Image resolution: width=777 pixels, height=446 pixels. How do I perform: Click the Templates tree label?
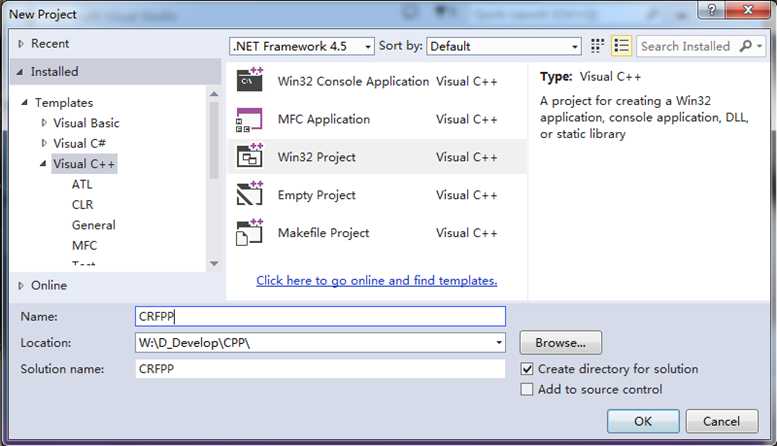[64, 103]
